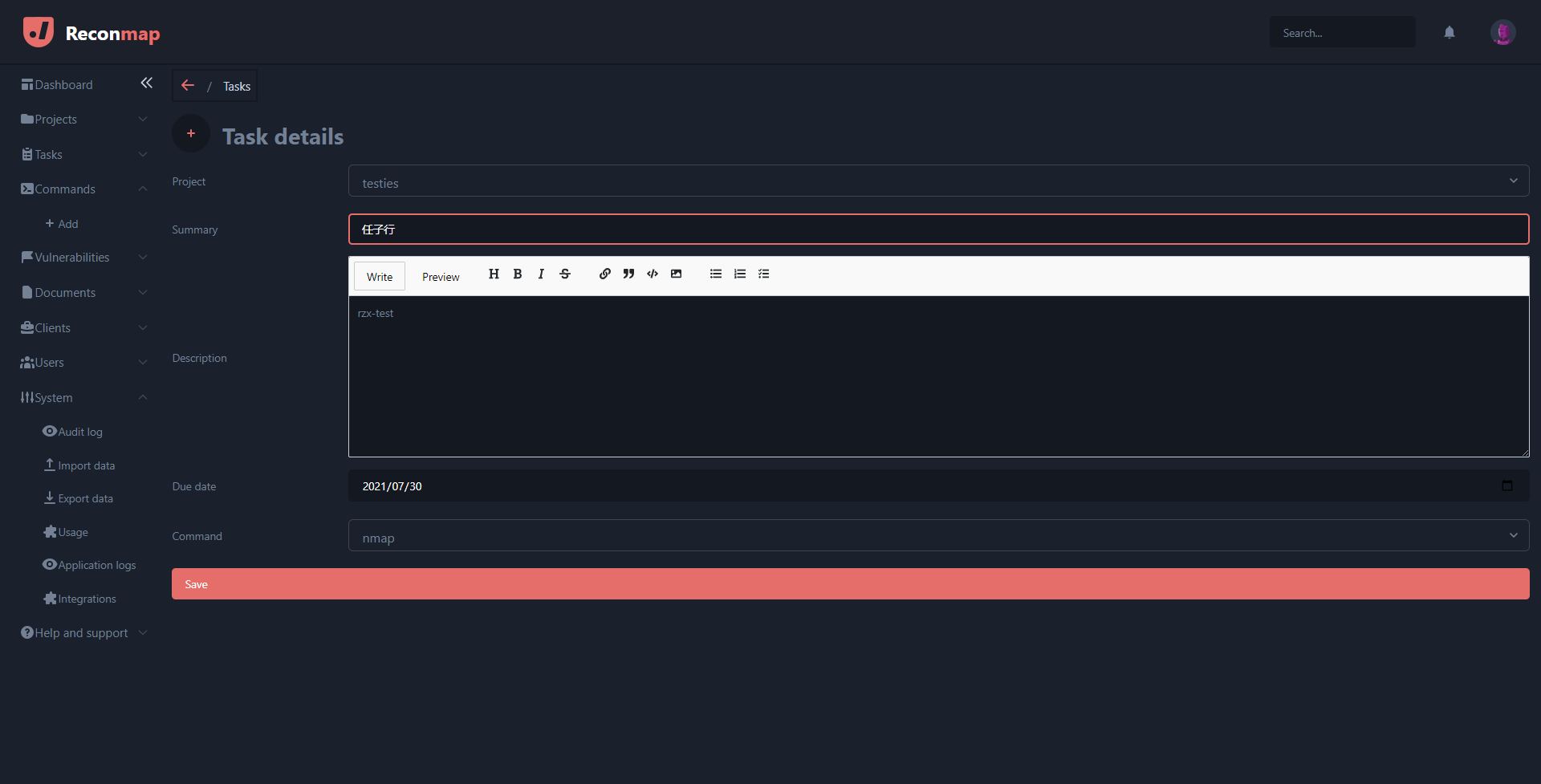Apply strikethrough formatting in editor

[565, 274]
